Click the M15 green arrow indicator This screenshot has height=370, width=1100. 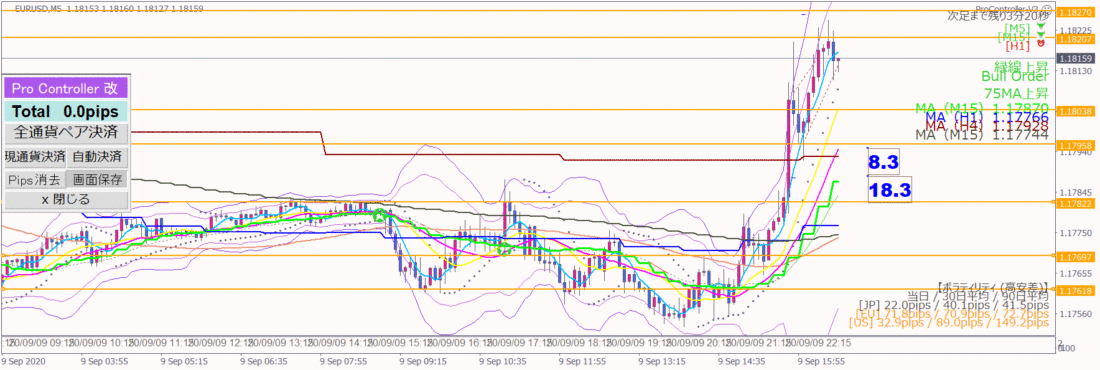(x=1042, y=34)
